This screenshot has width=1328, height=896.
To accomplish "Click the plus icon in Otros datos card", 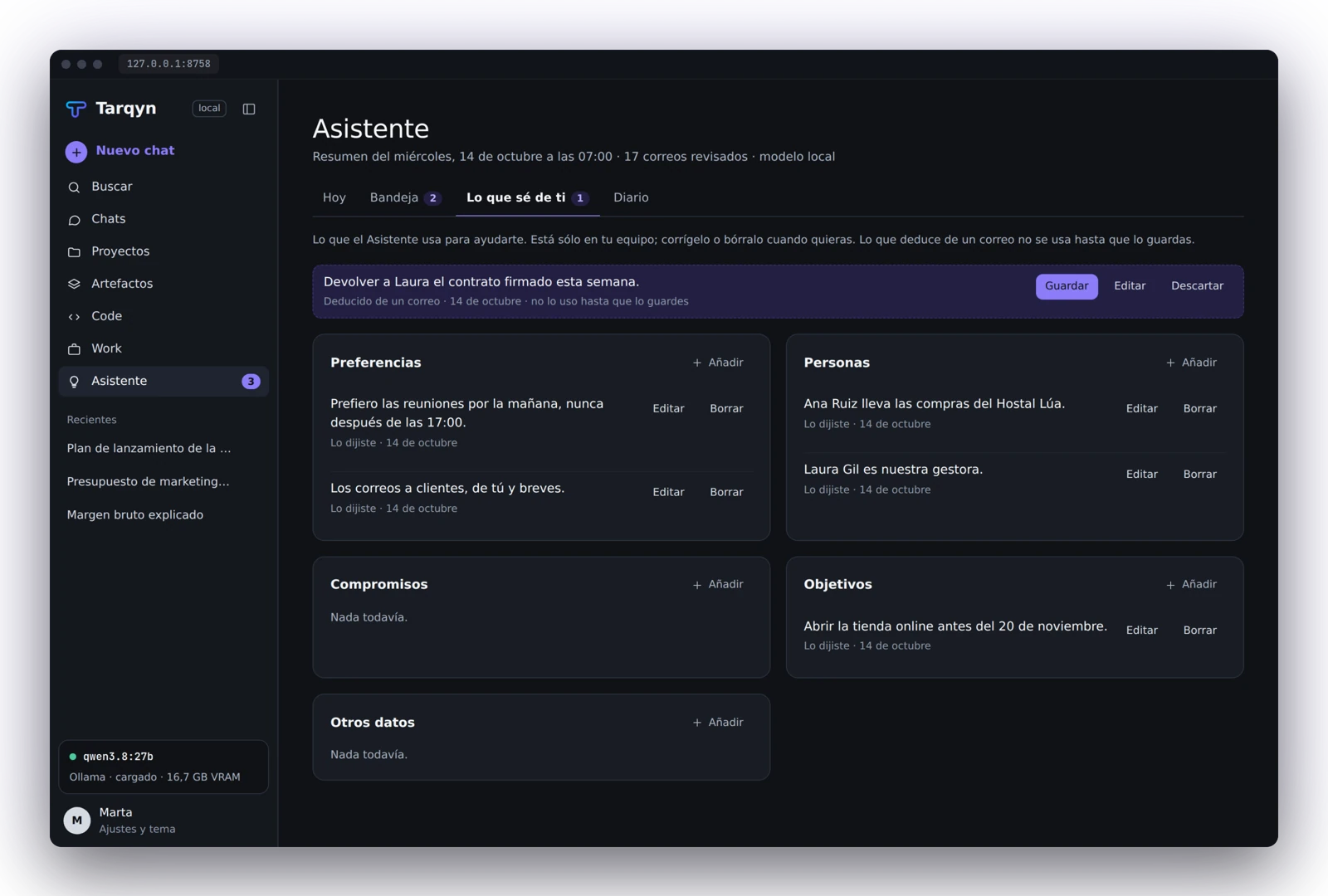I will [x=697, y=723].
